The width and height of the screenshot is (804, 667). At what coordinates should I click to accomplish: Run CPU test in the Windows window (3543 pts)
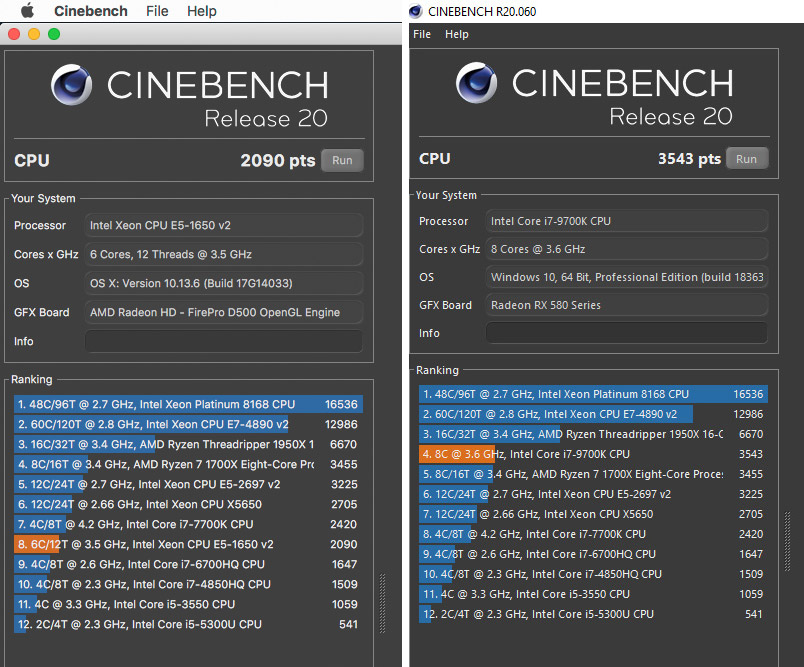747,158
